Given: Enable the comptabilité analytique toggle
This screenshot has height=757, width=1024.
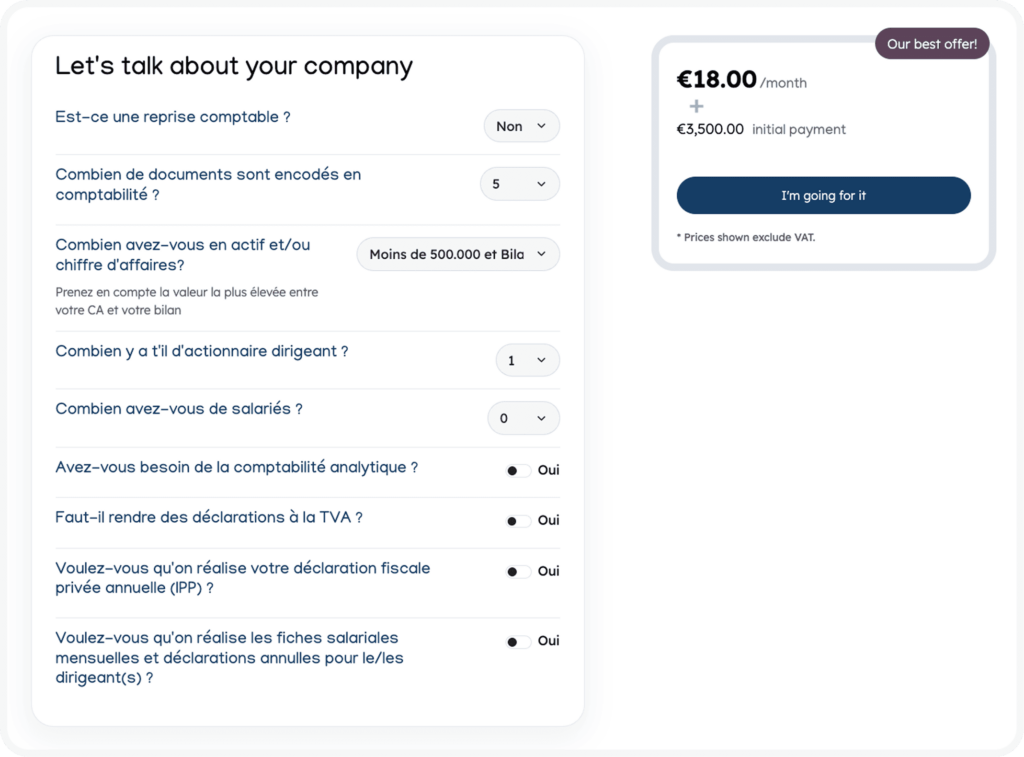Looking at the screenshot, I should point(518,470).
